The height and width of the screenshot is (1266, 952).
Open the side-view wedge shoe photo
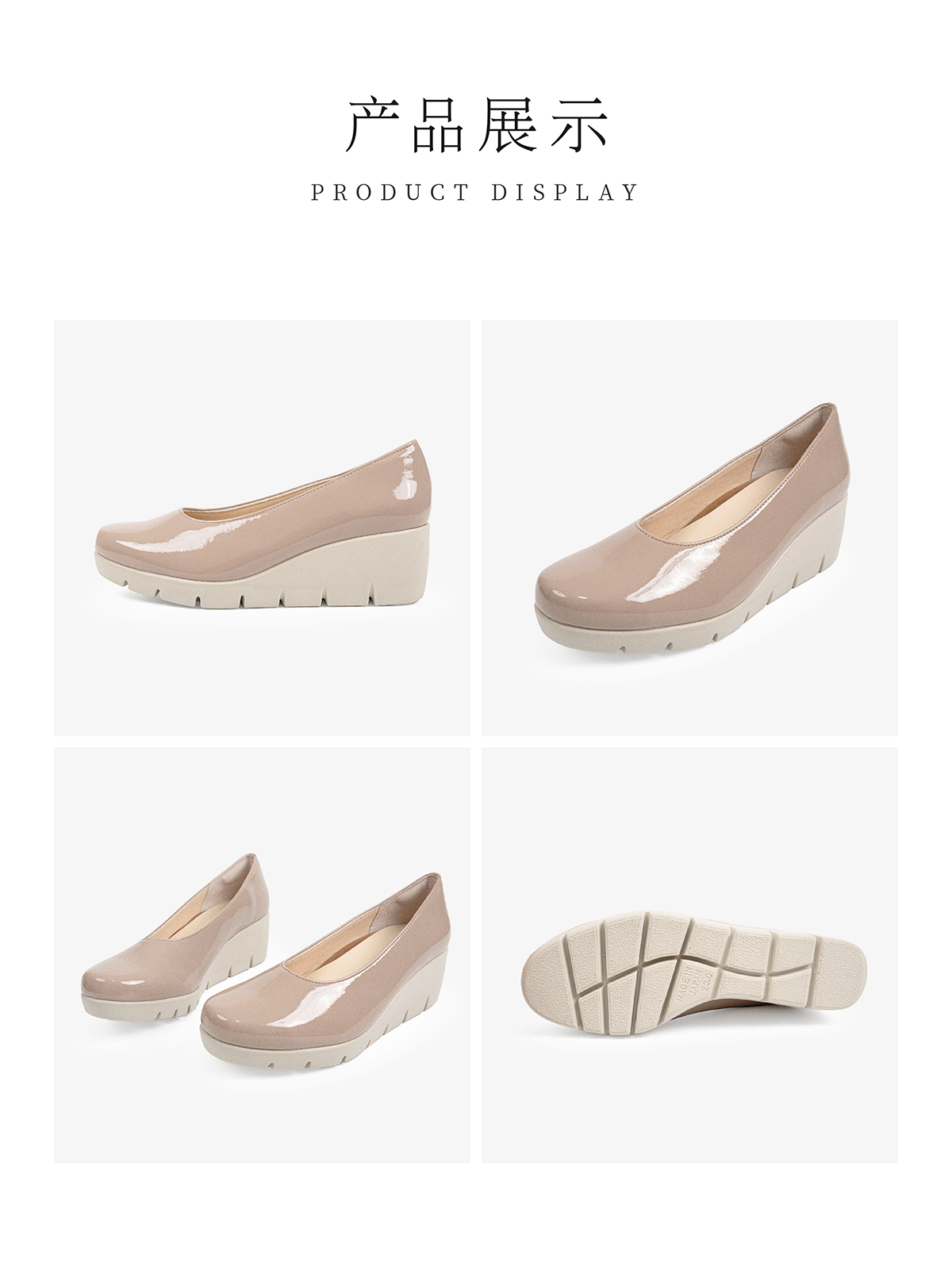pyautogui.click(x=262, y=527)
